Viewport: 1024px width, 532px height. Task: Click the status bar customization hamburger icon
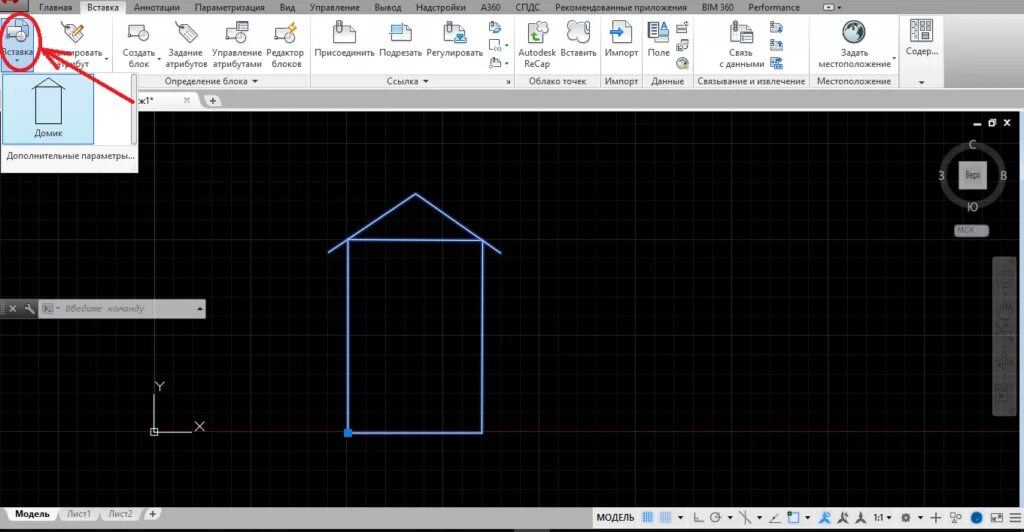1015,518
